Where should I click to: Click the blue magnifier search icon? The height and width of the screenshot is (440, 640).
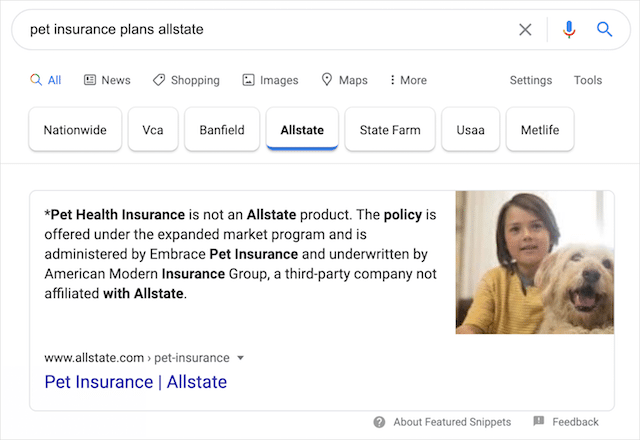(x=604, y=30)
